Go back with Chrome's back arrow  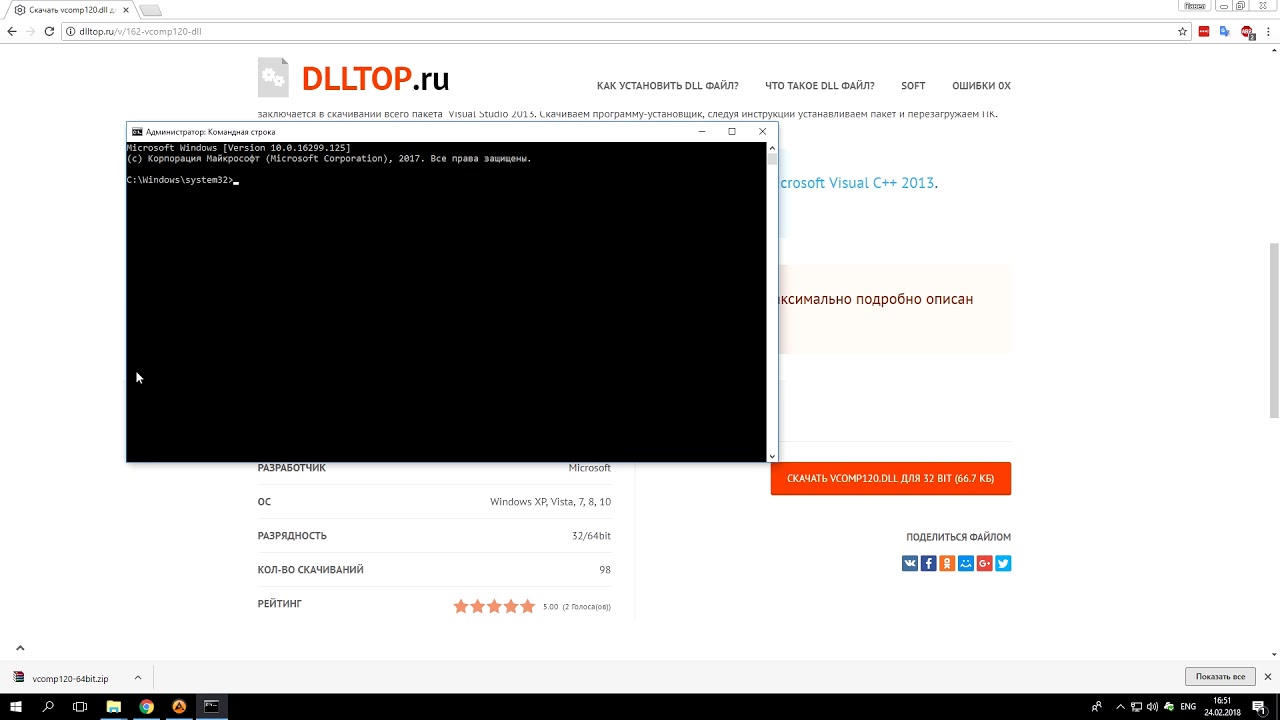[x=12, y=31]
